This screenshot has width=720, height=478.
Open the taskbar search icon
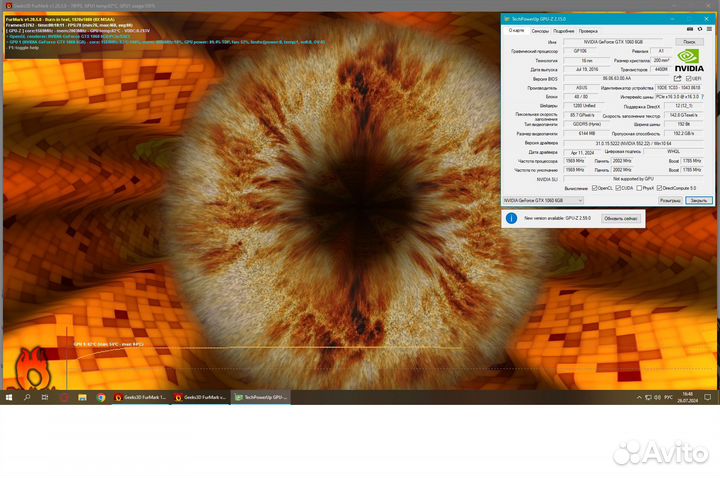[x=27, y=397]
